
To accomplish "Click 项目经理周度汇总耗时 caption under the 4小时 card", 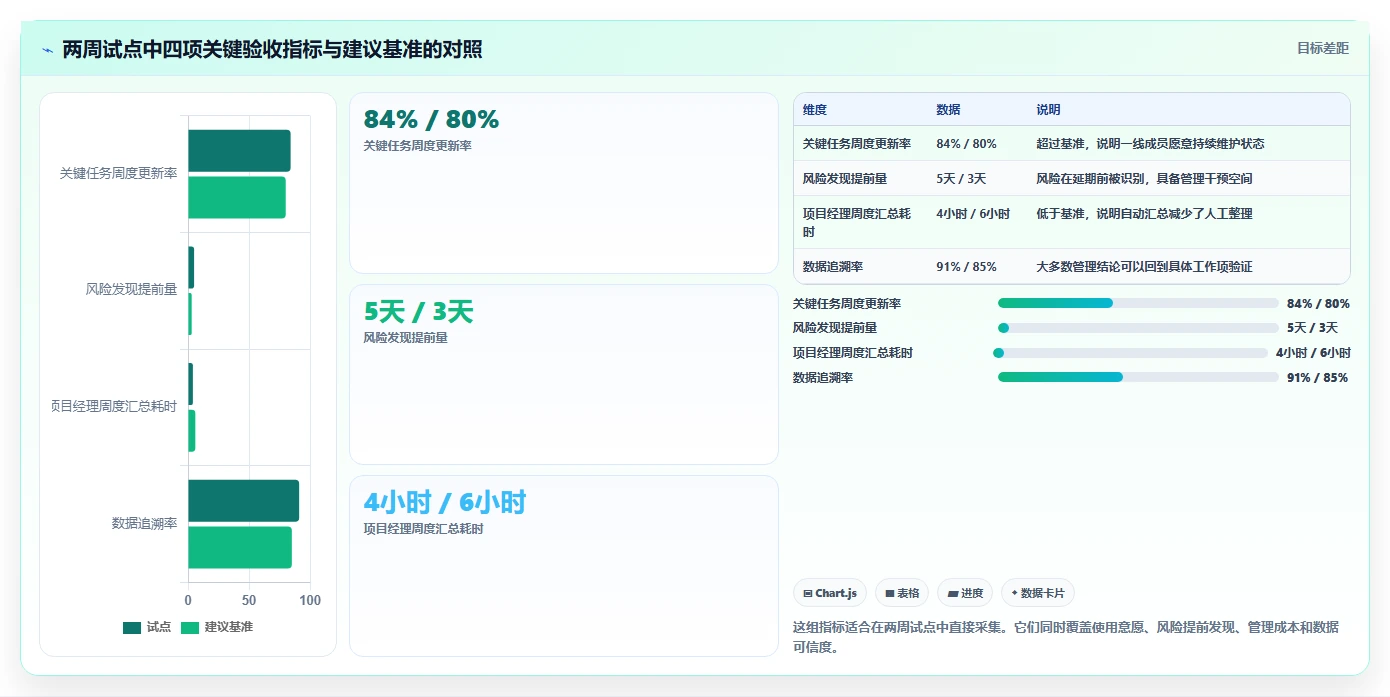I will point(423,529).
